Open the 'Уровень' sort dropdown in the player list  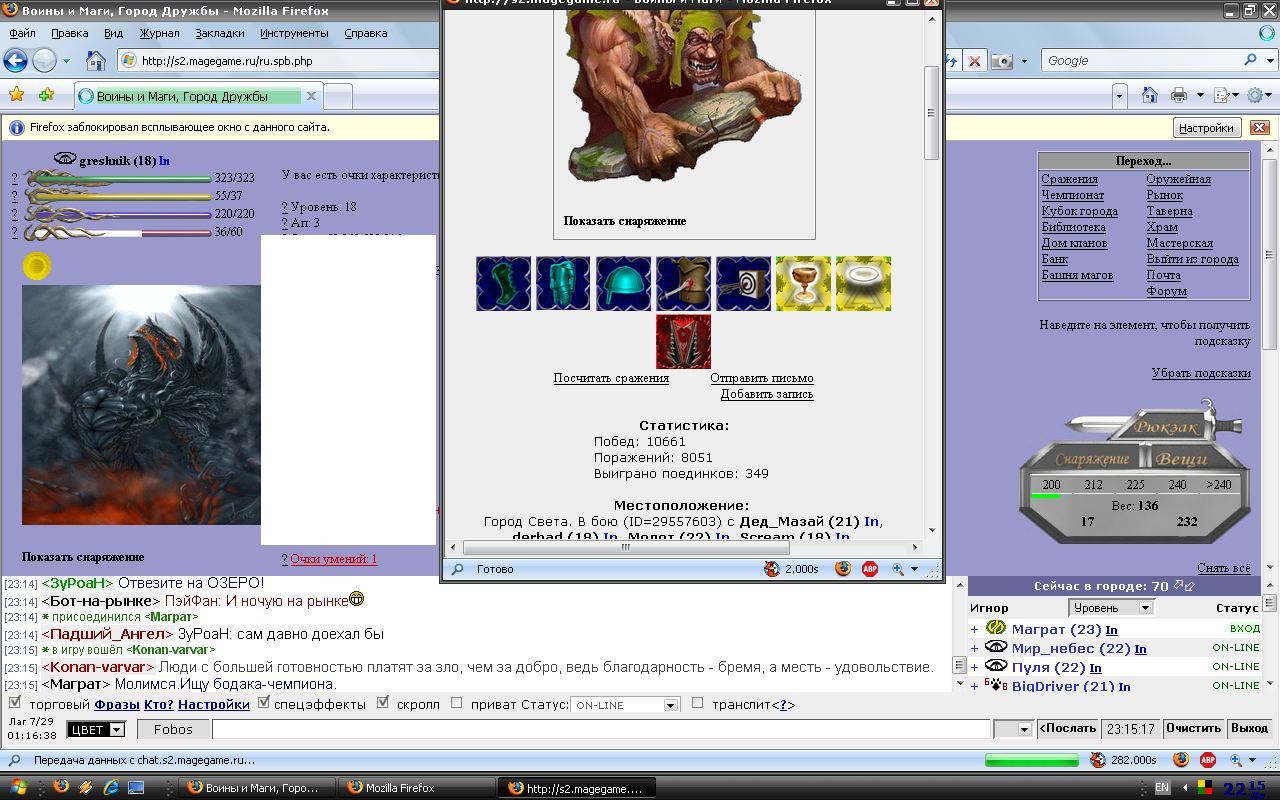(x=1111, y=607)
